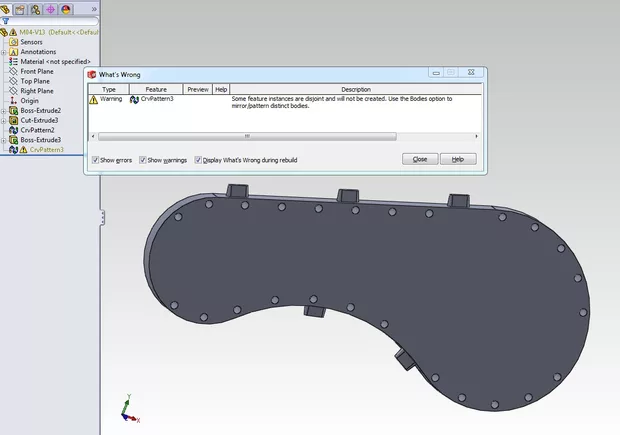Viewport: 620px width, 435px height.
Task: Select the Sensors folder in tree
Action: coord(31,42)
